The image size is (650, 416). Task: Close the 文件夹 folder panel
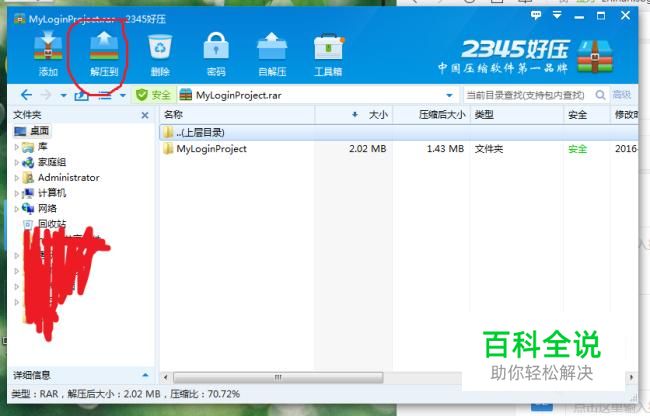[x=145, y=115]
